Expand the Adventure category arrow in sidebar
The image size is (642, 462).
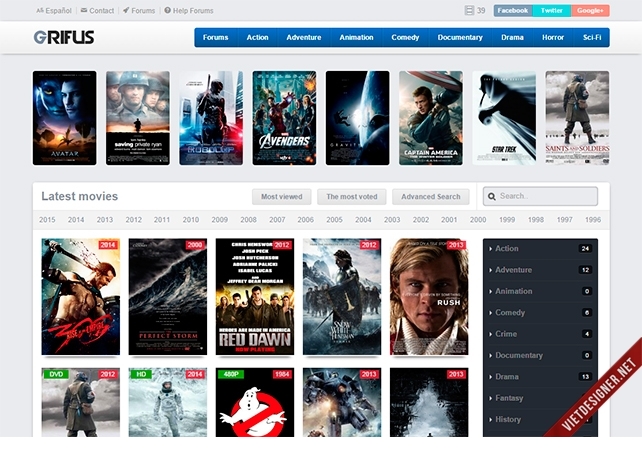point(491,270)
